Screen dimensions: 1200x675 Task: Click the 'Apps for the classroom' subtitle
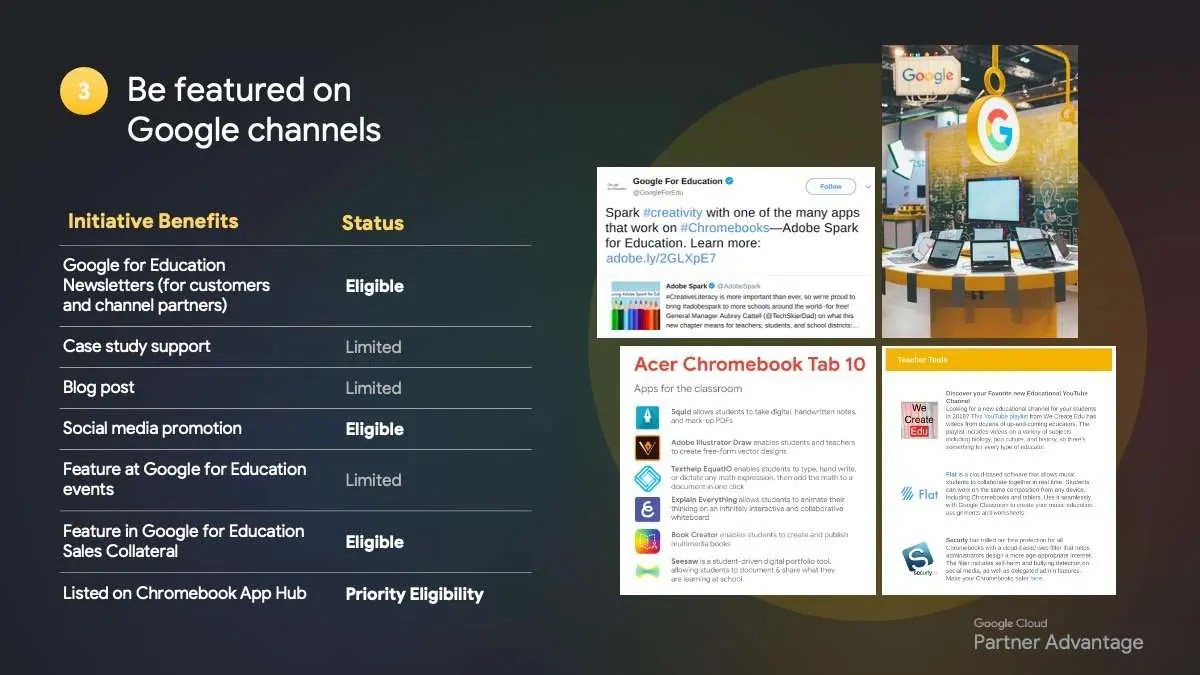coord(688,388)
